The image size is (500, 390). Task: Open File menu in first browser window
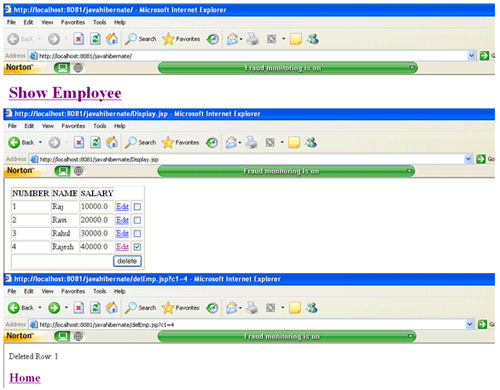click(x=11, y=22)
